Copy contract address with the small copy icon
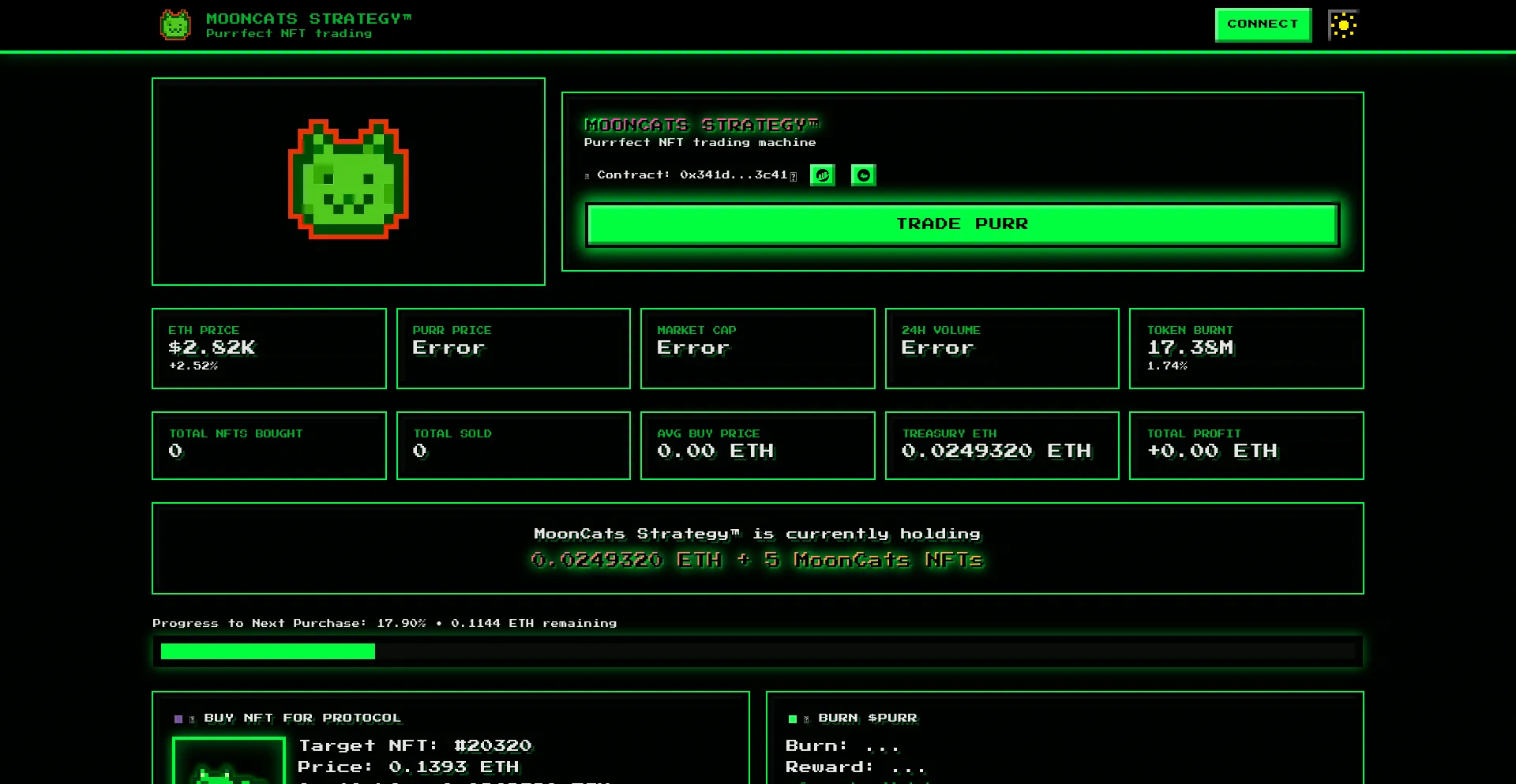Image resolution: width=1516 pixels, height=784 pixels. [794, 176]
